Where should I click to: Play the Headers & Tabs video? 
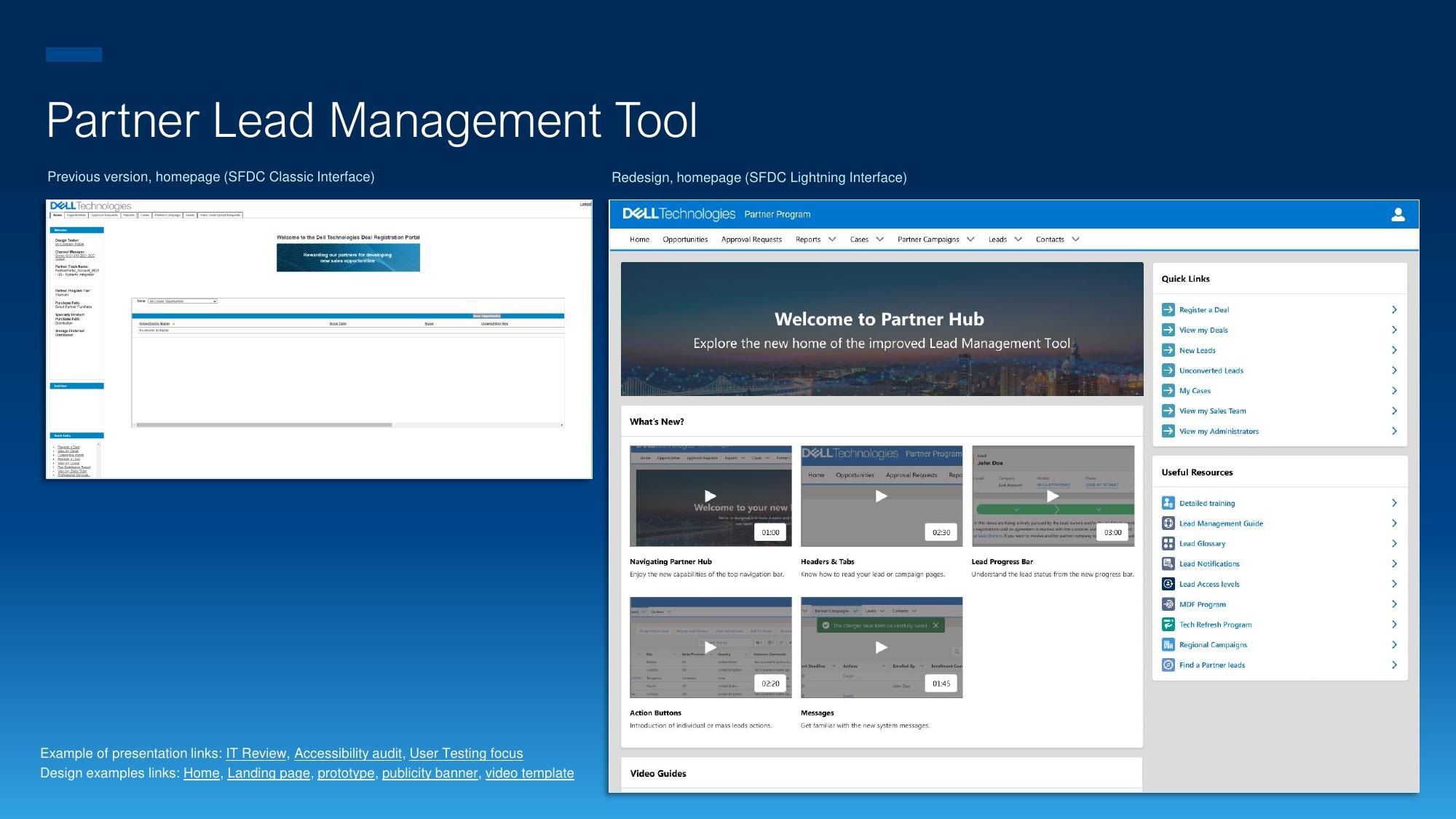881,496
